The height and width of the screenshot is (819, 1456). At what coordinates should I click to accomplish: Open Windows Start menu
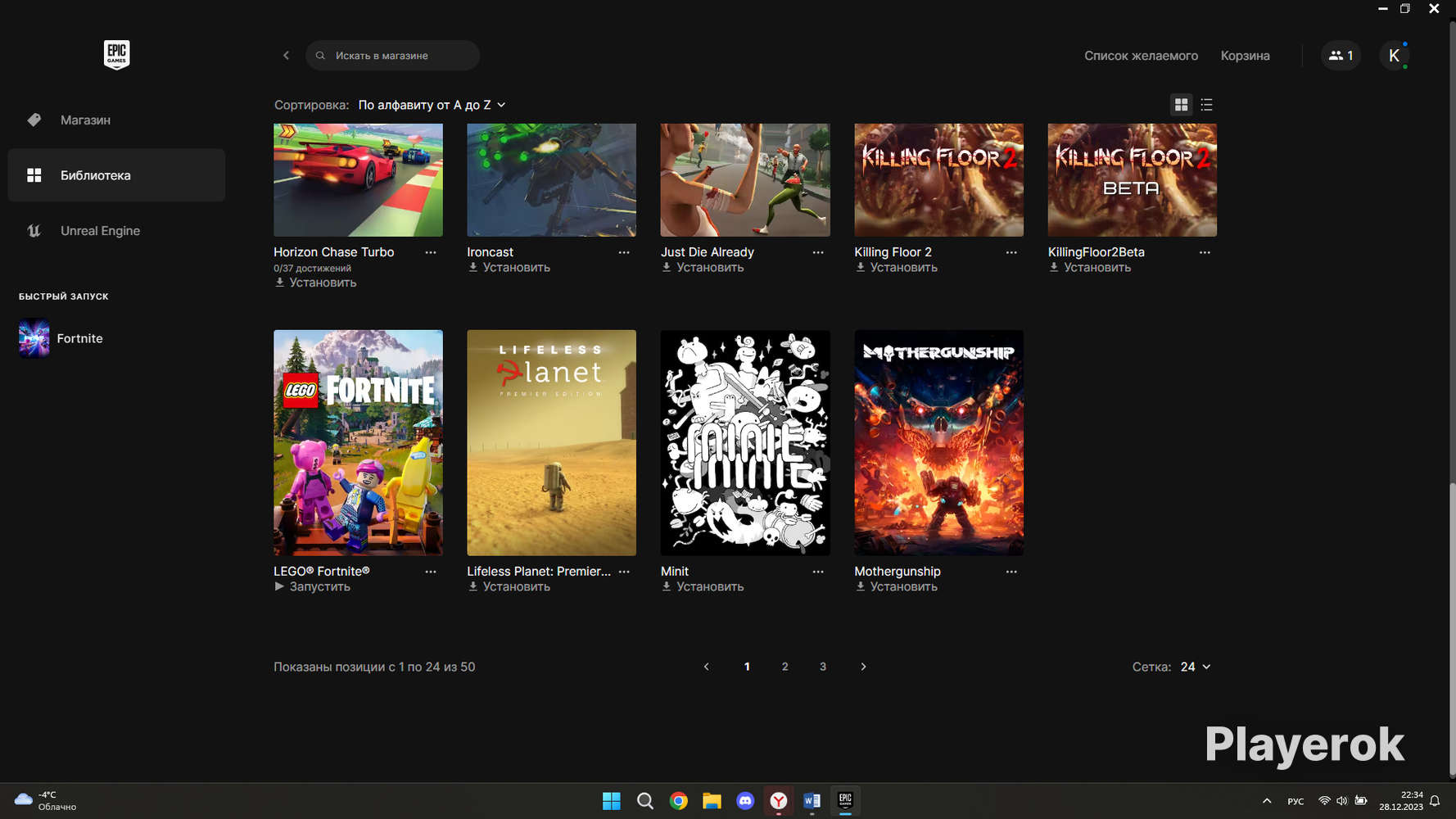click(612, 801)
